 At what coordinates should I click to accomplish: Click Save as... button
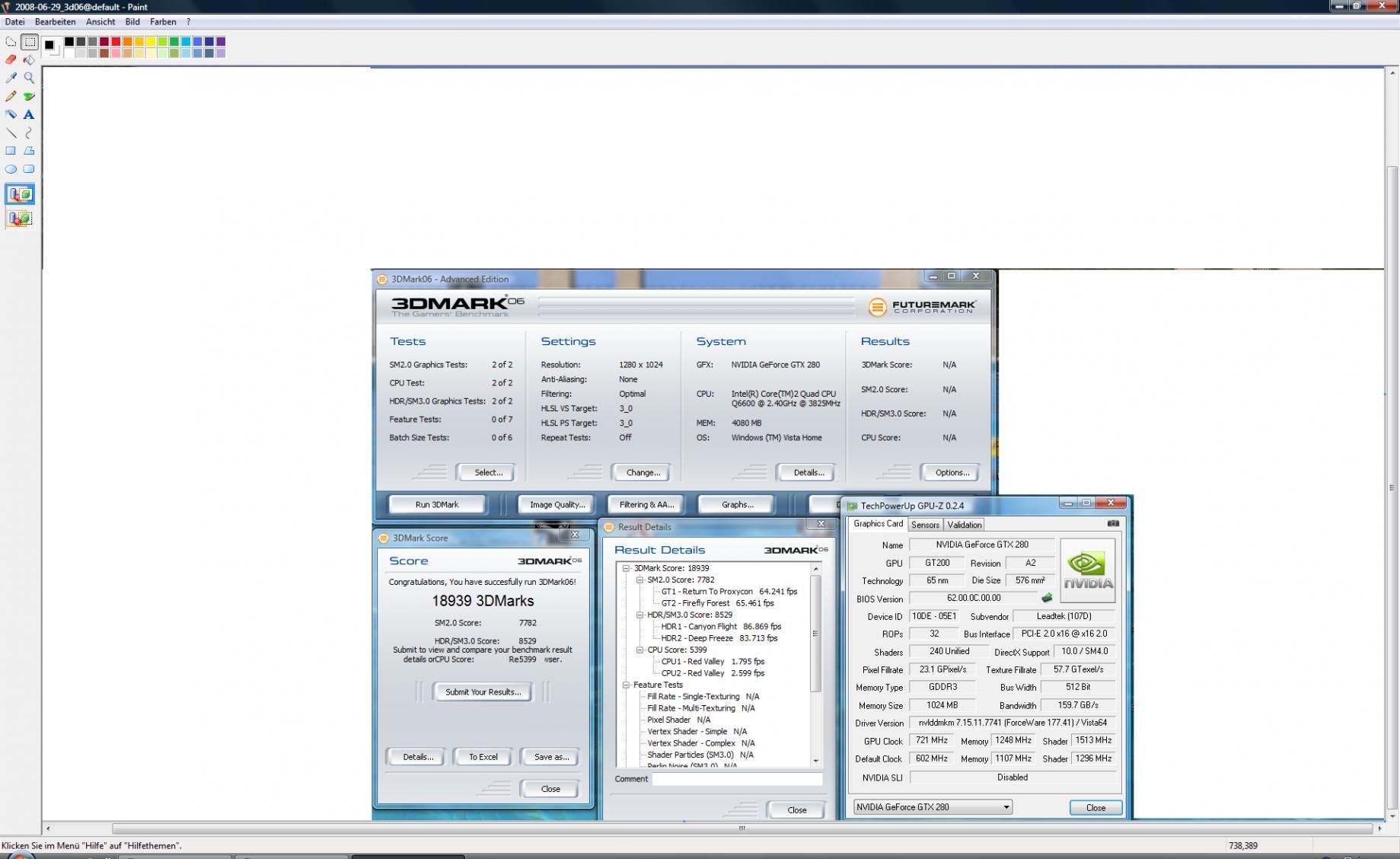(551, 757)
